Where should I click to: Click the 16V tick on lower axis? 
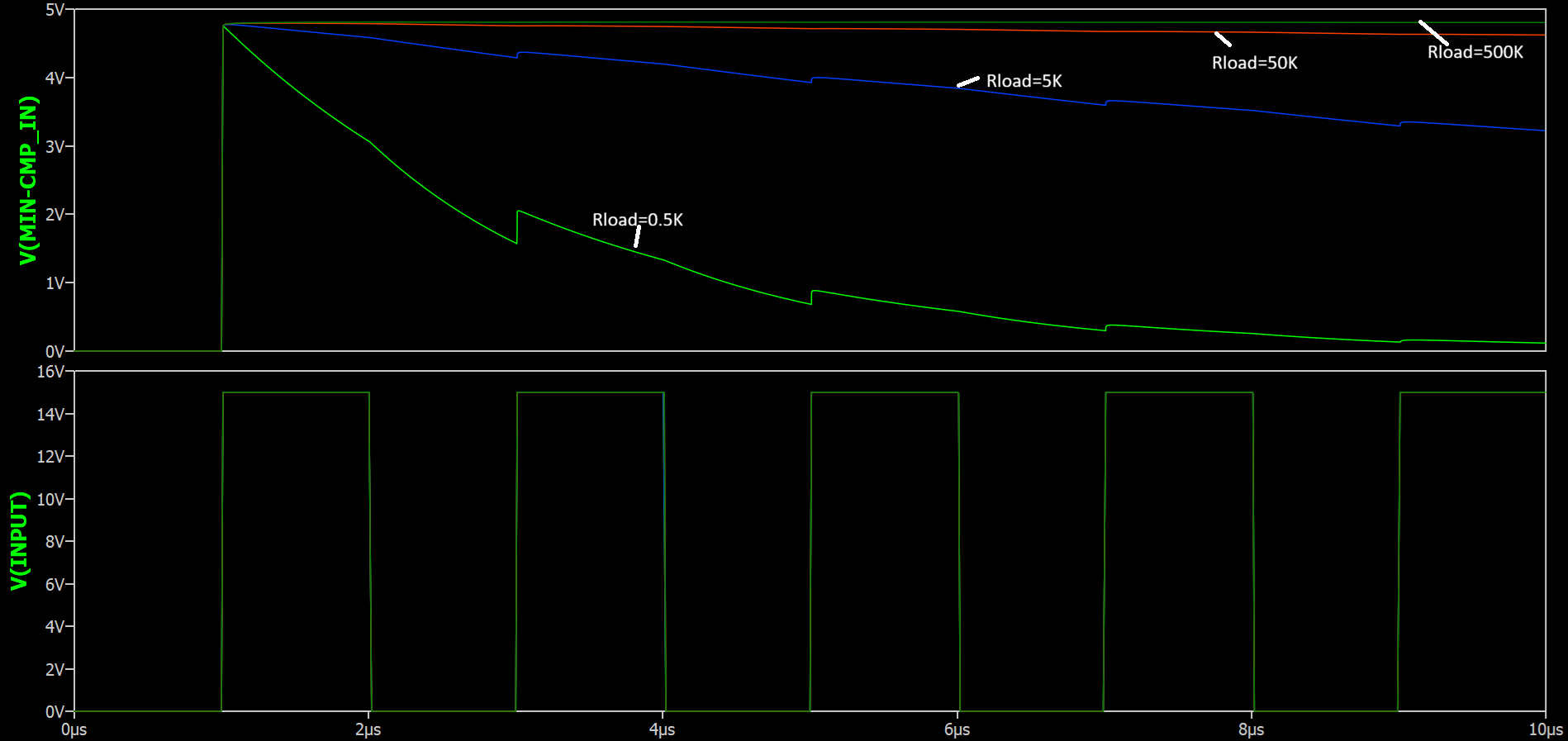pyautogui.click(x=50, y=372)
